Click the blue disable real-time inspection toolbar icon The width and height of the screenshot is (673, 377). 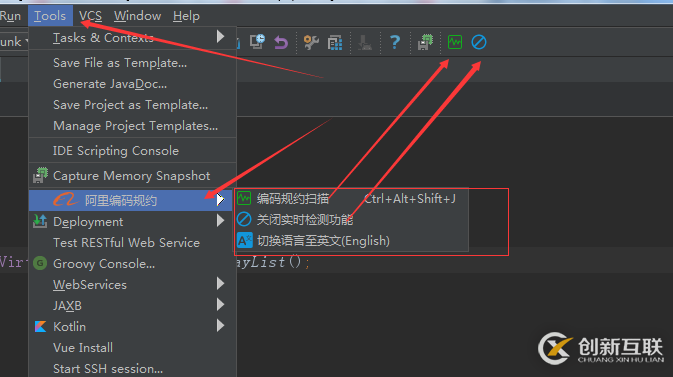point(479,42)
